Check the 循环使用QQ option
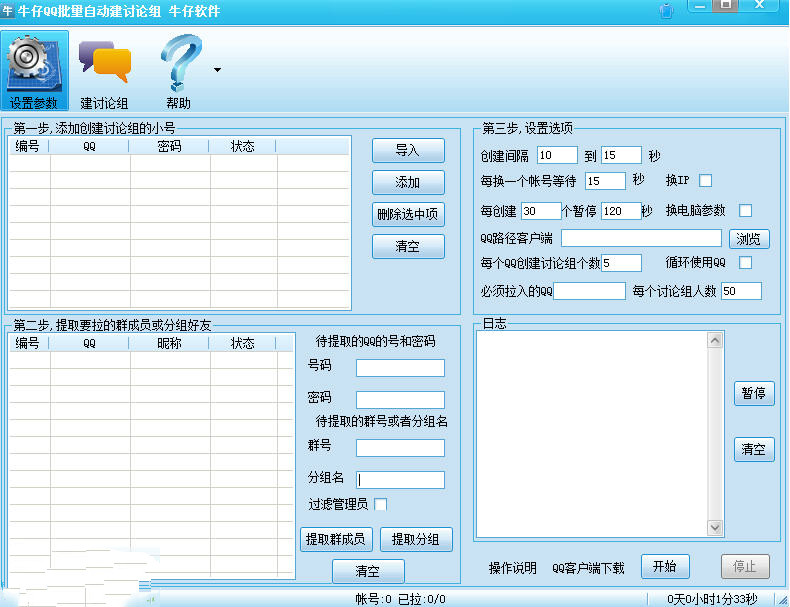 click(745, 263)
